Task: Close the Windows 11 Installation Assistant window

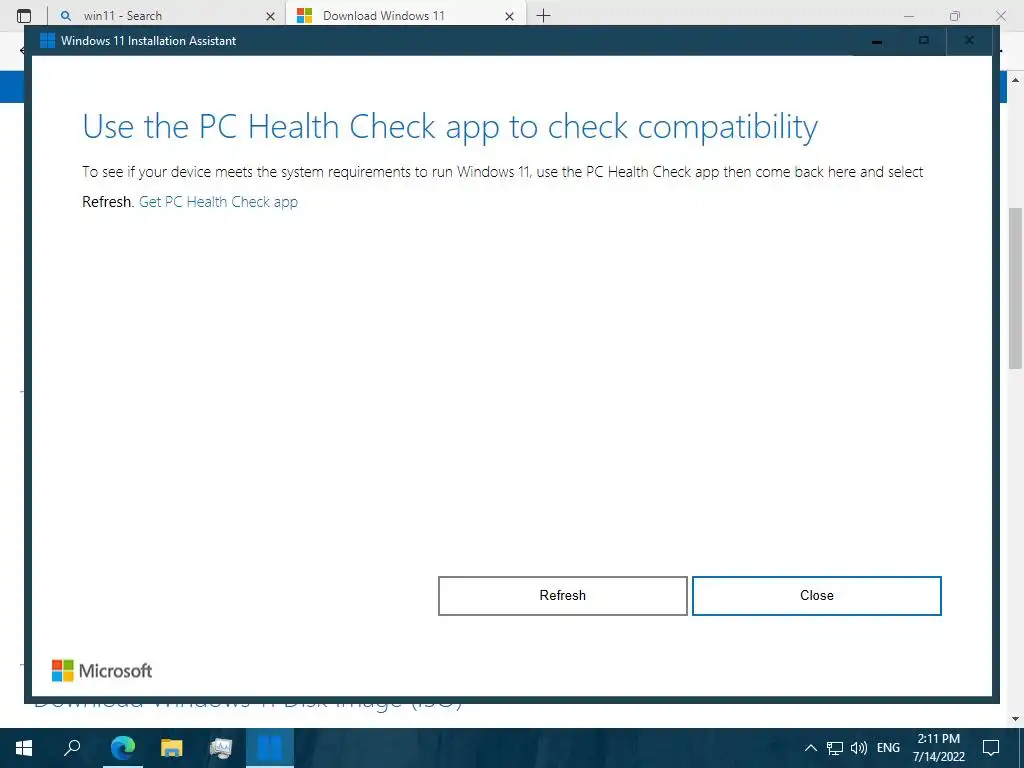Action: coord(969,40)
